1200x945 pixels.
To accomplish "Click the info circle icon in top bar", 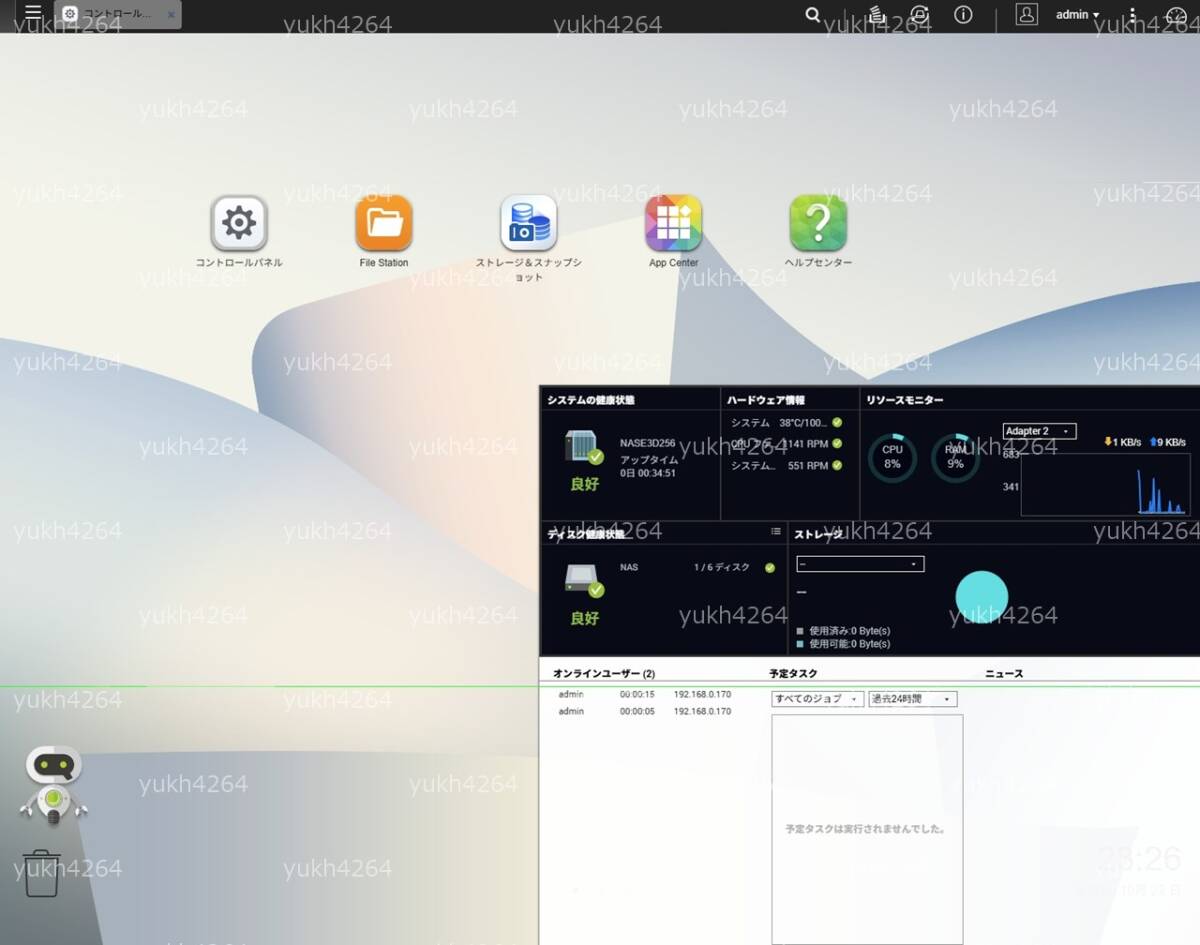I will [963, 15].
